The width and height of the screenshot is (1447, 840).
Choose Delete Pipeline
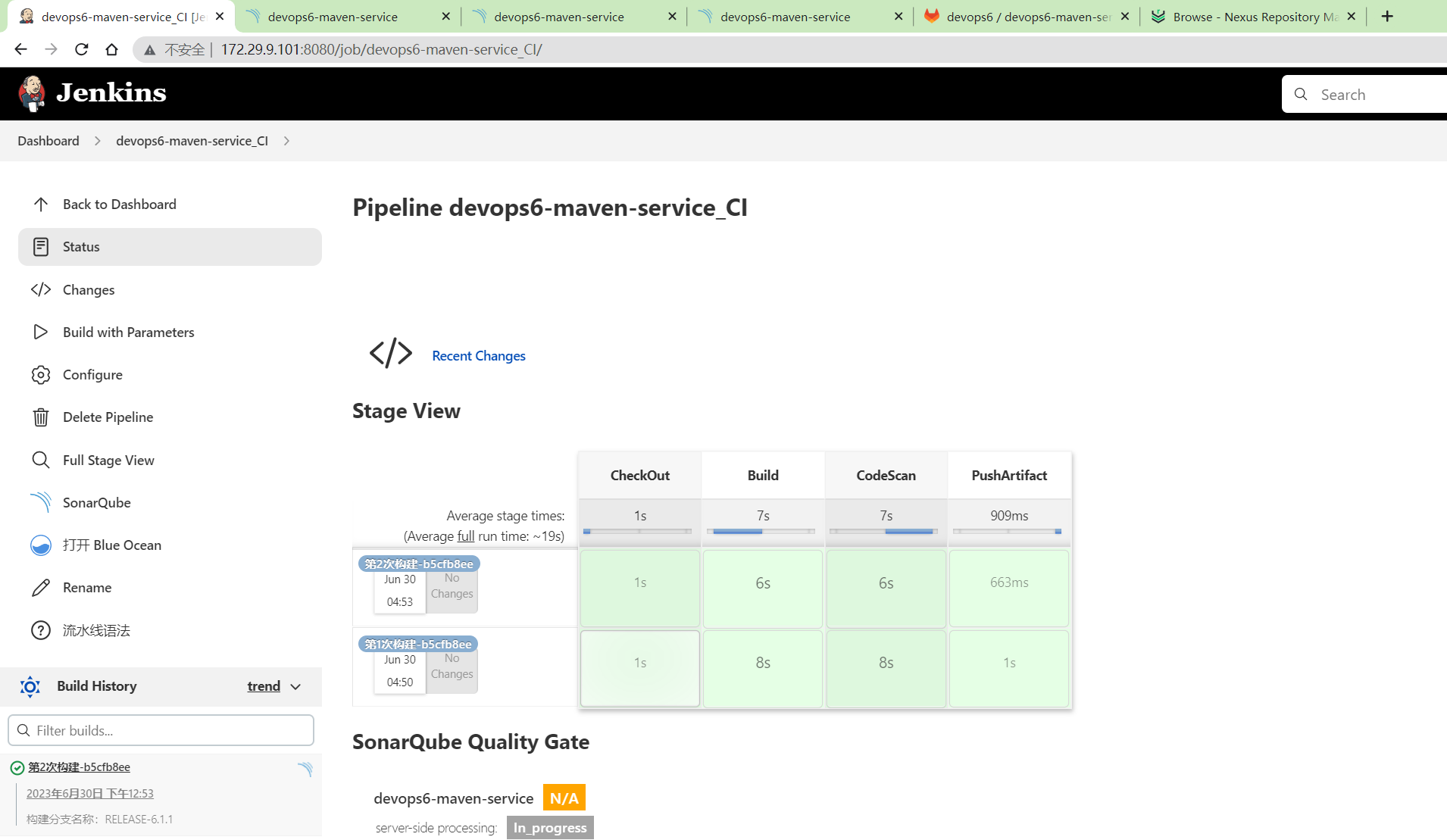[x=170, y=417]
